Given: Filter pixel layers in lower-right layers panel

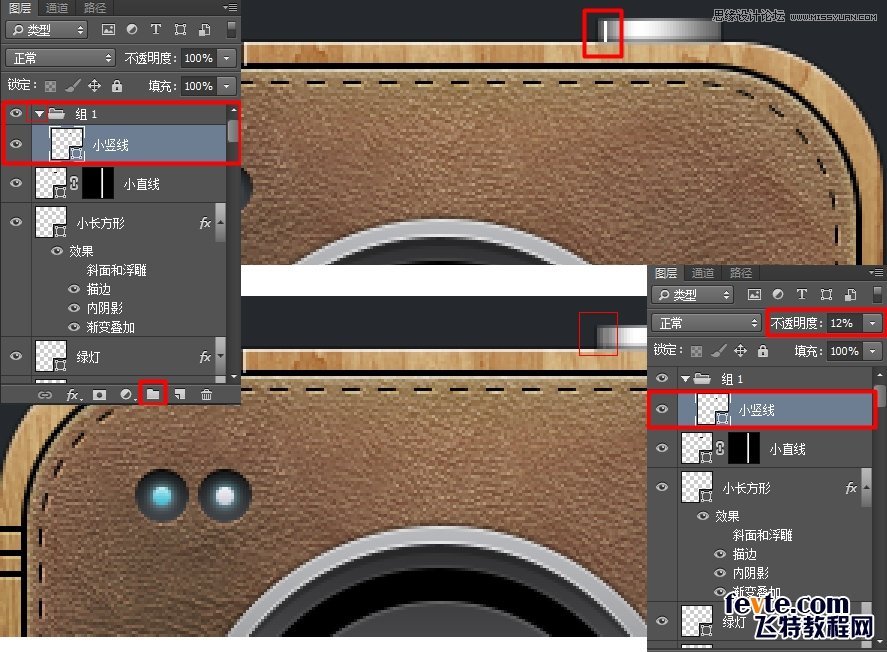Looking at the screenshot, I should (x=754, y=294).
